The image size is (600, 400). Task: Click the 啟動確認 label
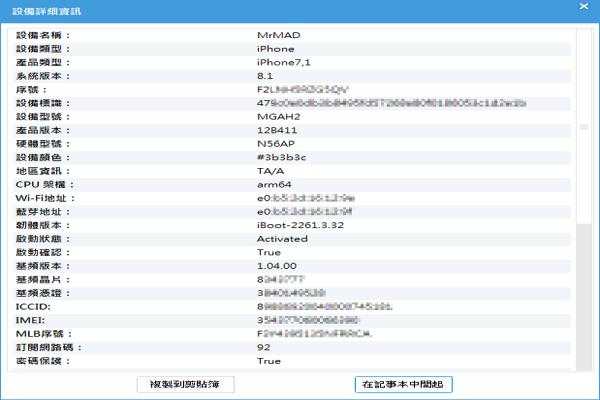pyautogui.click(x=42, y=252)
